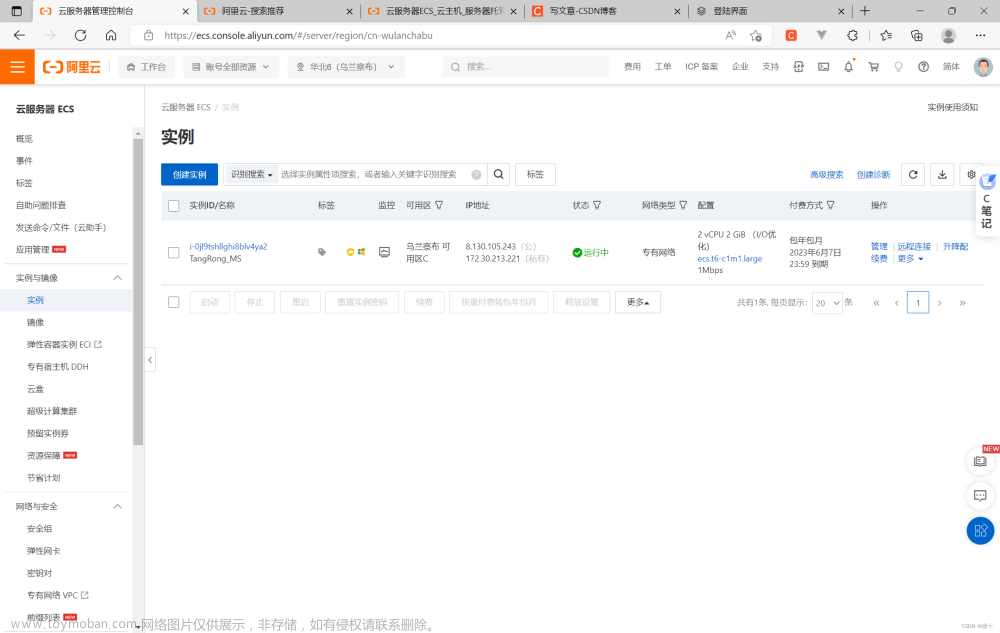Screen dimensions: 1000x633
Task: Open the account resources dropdown
Action: click(x=231, y=67)
